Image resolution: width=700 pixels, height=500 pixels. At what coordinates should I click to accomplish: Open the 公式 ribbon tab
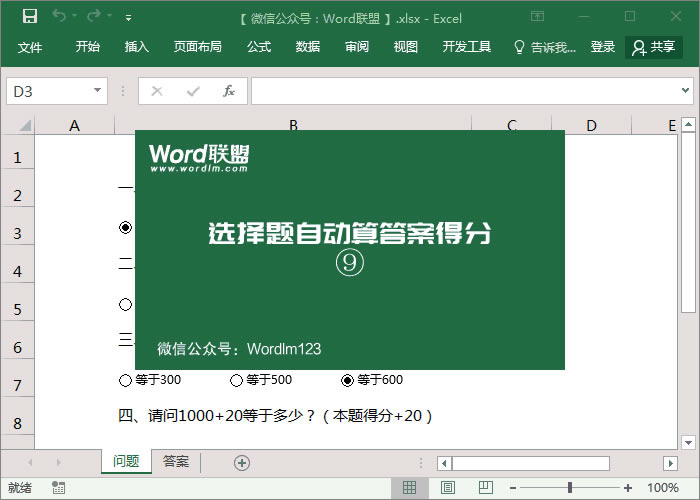click(259, 47)
